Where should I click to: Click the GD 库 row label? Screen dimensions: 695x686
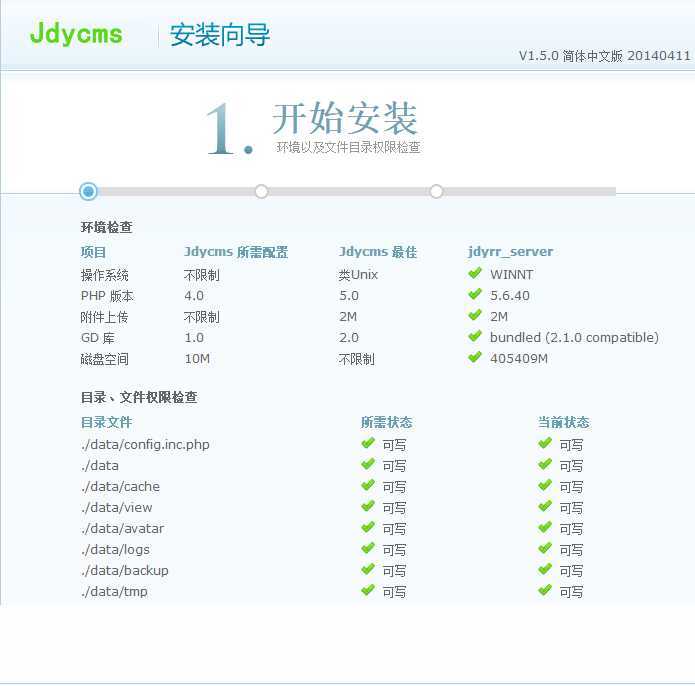point(98,338)
